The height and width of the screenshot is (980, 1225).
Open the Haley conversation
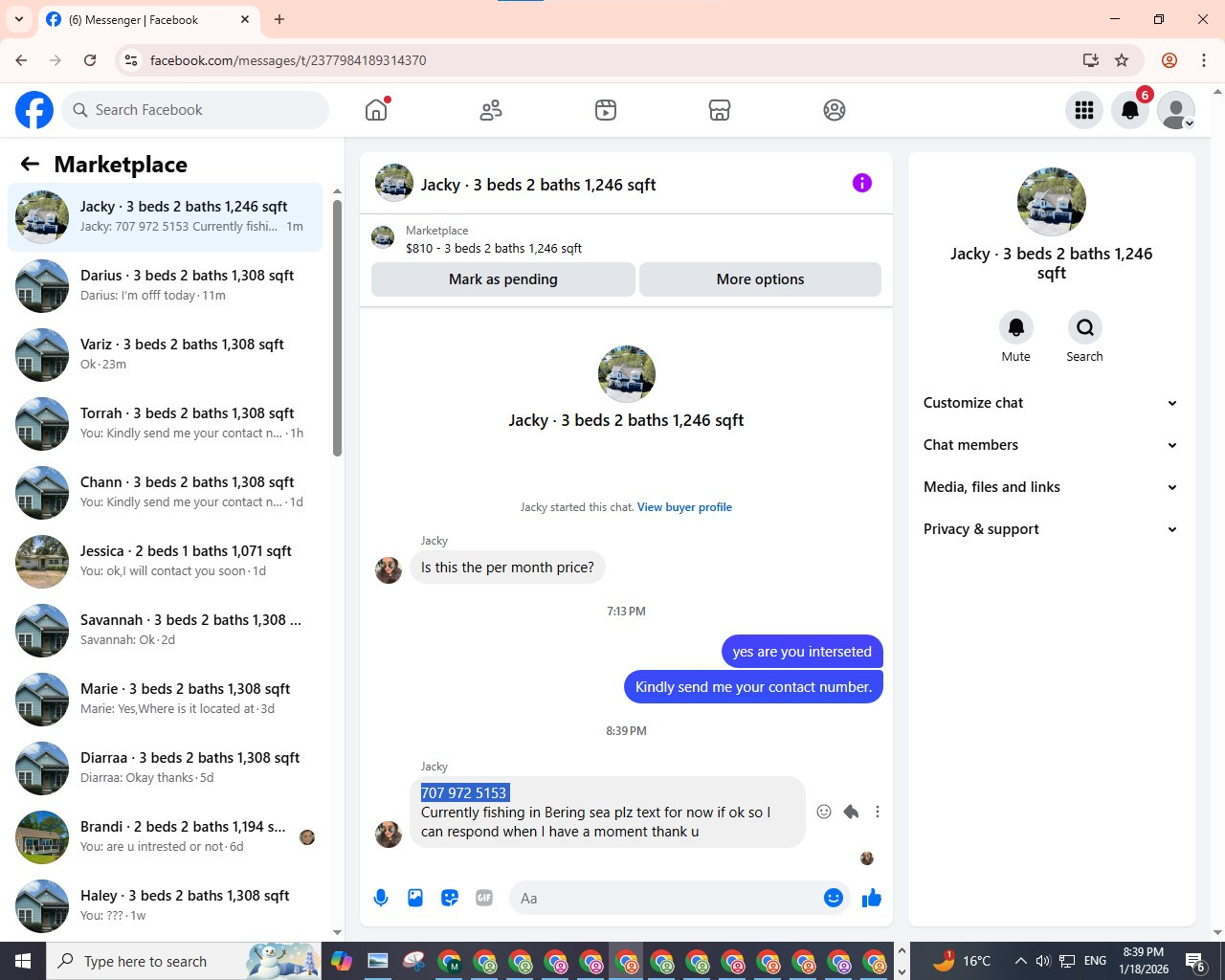pos(166,905)
